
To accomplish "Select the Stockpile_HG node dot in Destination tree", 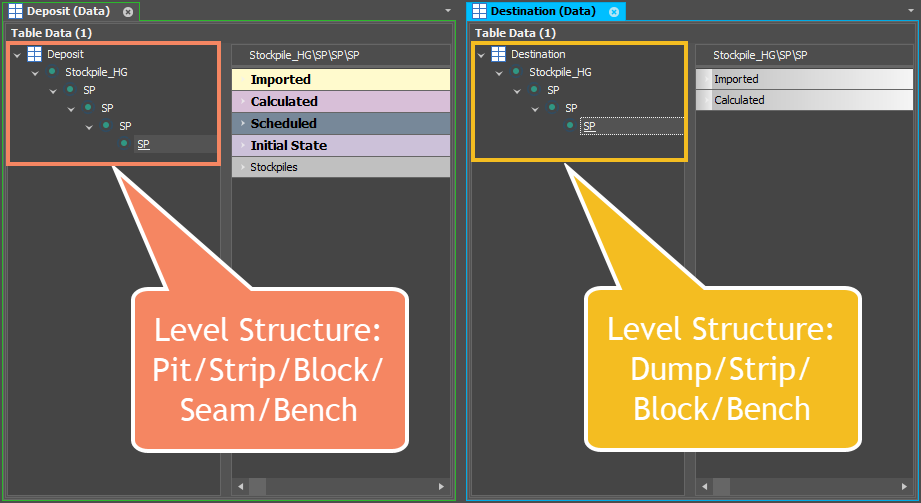I will [x=516, y=72].
